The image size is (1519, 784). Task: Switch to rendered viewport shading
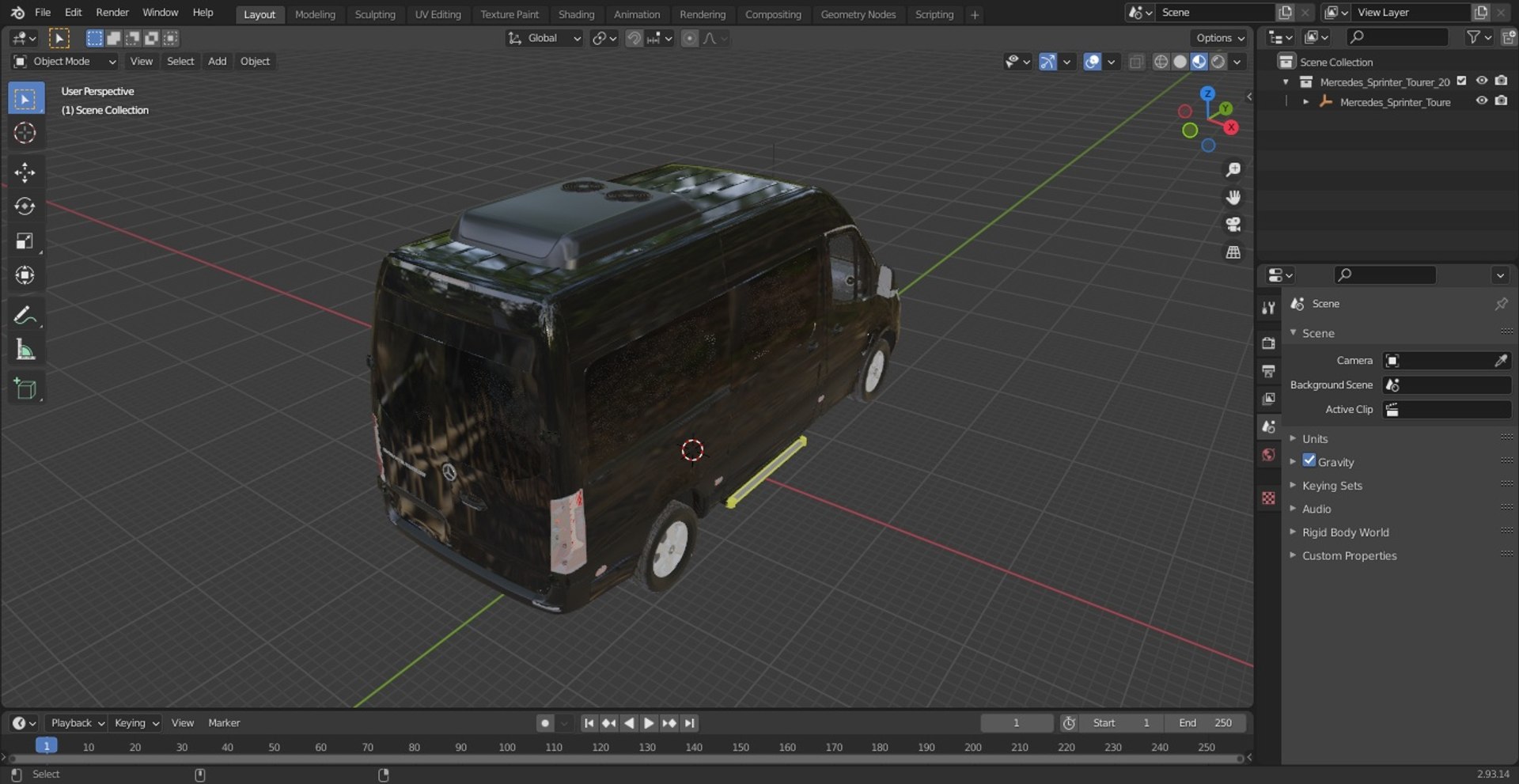coord(1218,62)
